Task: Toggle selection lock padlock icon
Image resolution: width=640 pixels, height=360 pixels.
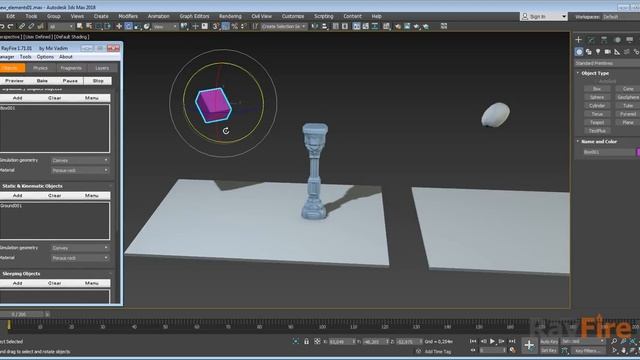Action: coord(306,341)
